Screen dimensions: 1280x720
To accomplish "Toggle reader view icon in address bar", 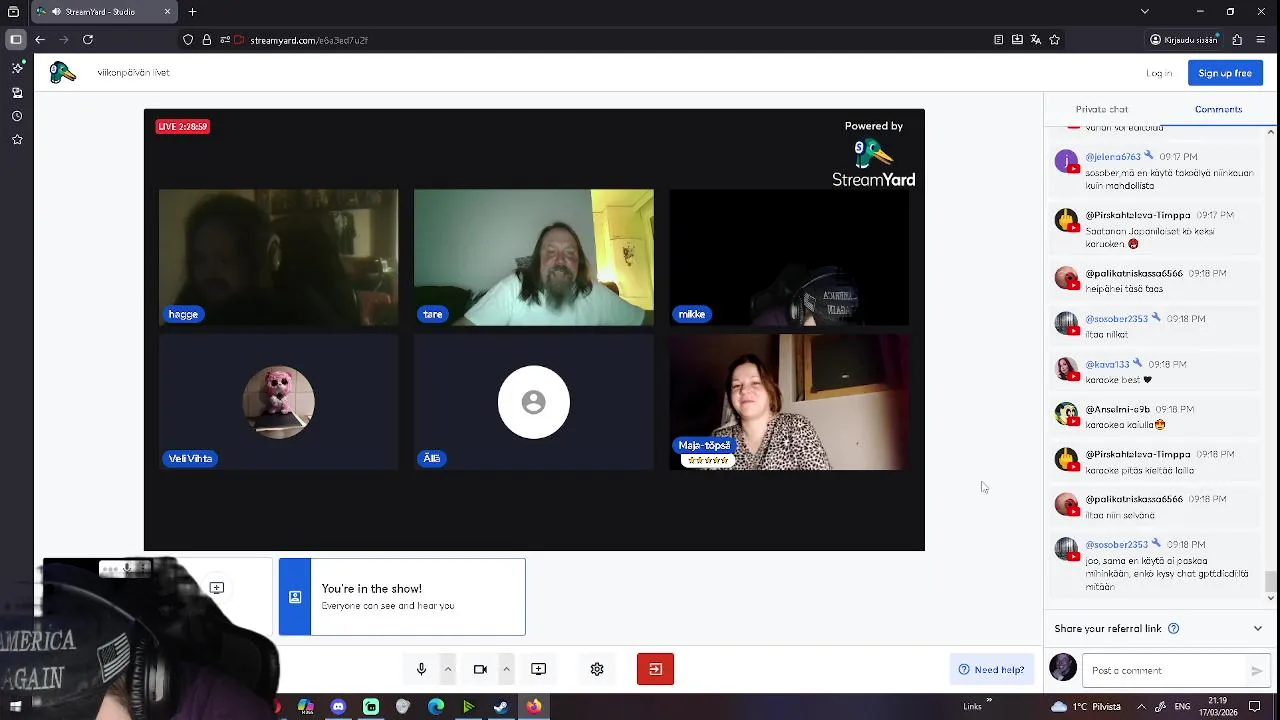I will point(998,40).
